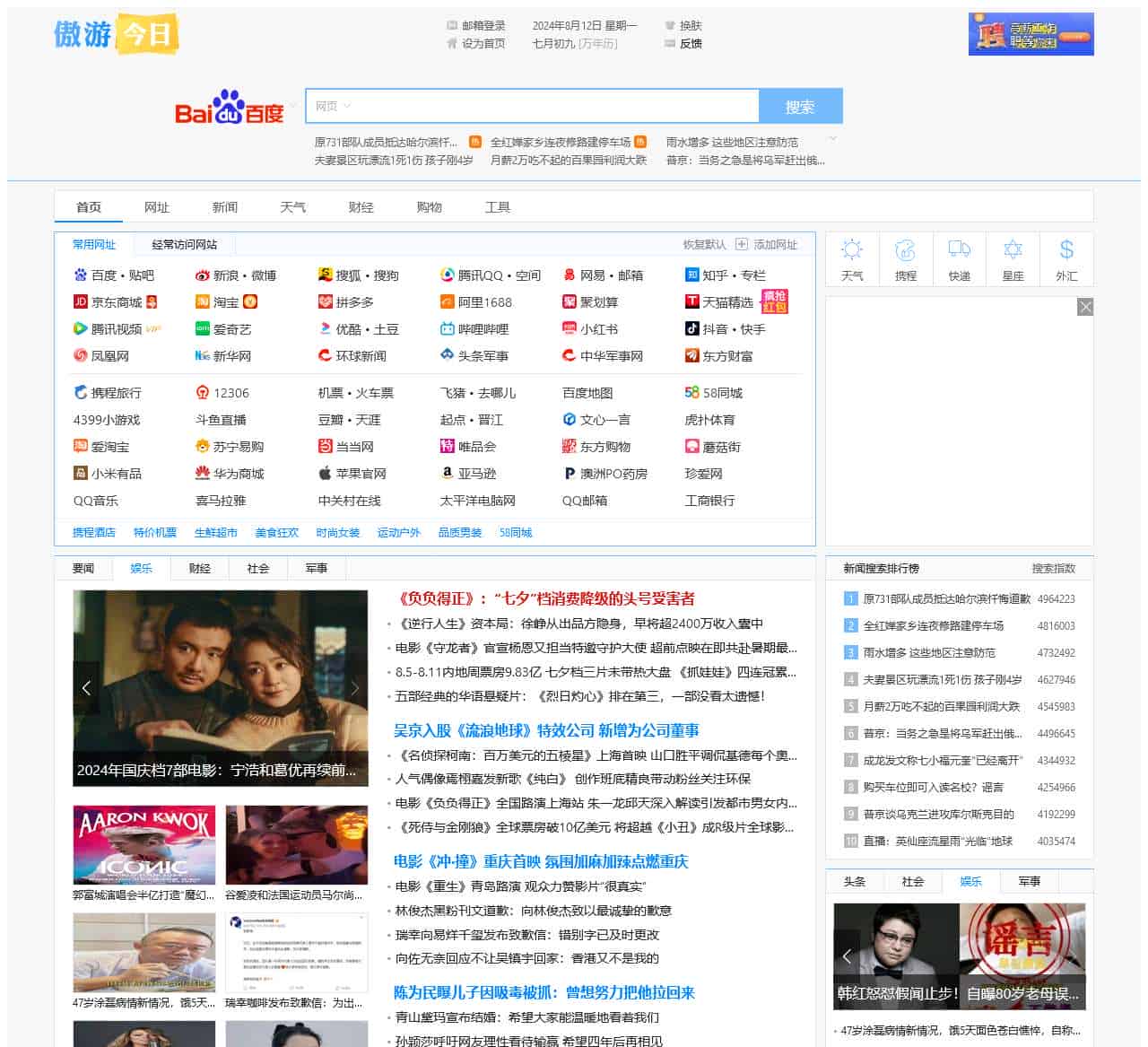Image resolution: width=1148 pixels, height=1047 pixels.
Task: Click the feedback (反馈) icon
Action: 670,43
